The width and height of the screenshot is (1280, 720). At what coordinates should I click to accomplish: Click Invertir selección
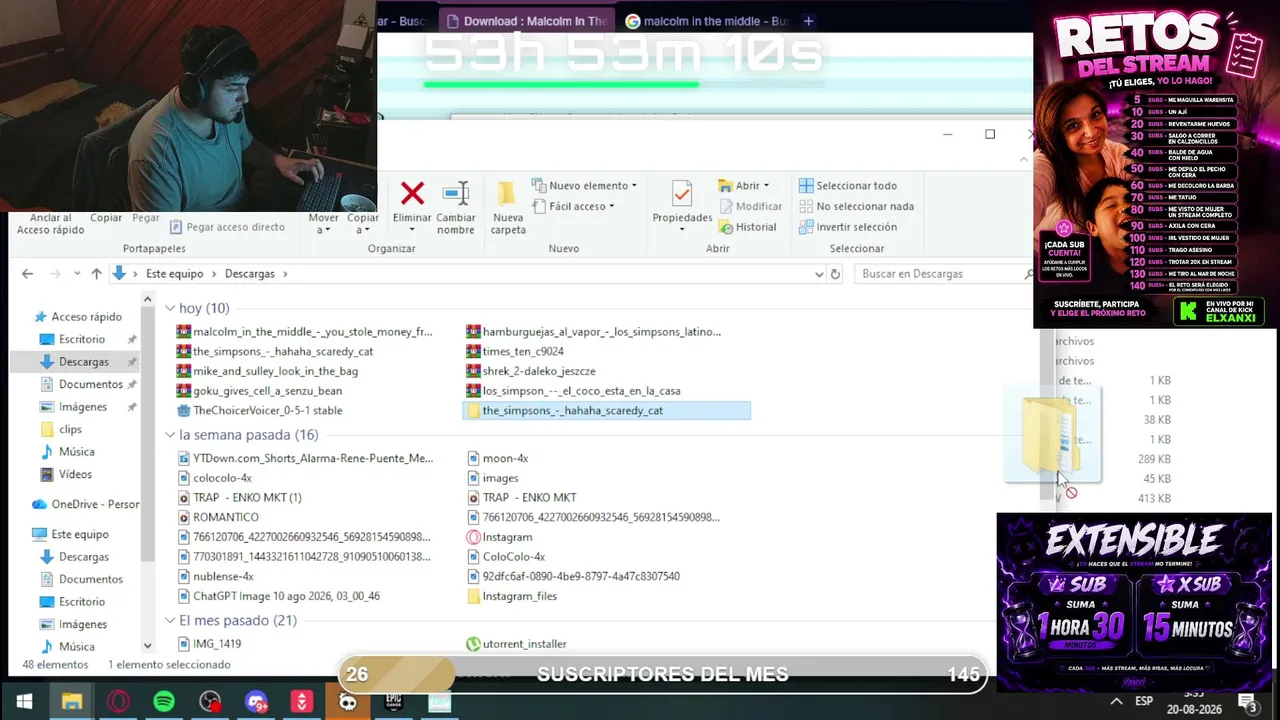[x=848, y=227]
